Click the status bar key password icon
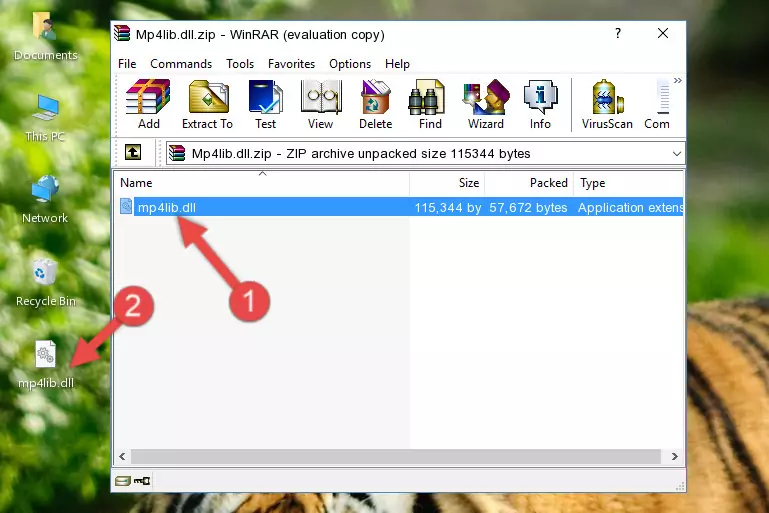769x513 pixels. click(x=142, y=481)
